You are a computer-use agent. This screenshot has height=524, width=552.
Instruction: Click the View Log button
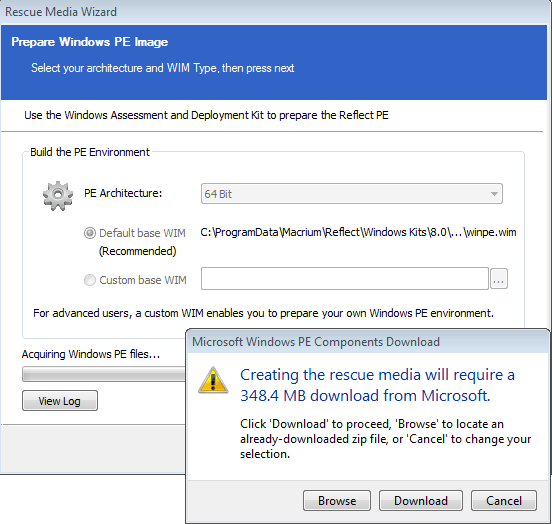click(60, 401)
